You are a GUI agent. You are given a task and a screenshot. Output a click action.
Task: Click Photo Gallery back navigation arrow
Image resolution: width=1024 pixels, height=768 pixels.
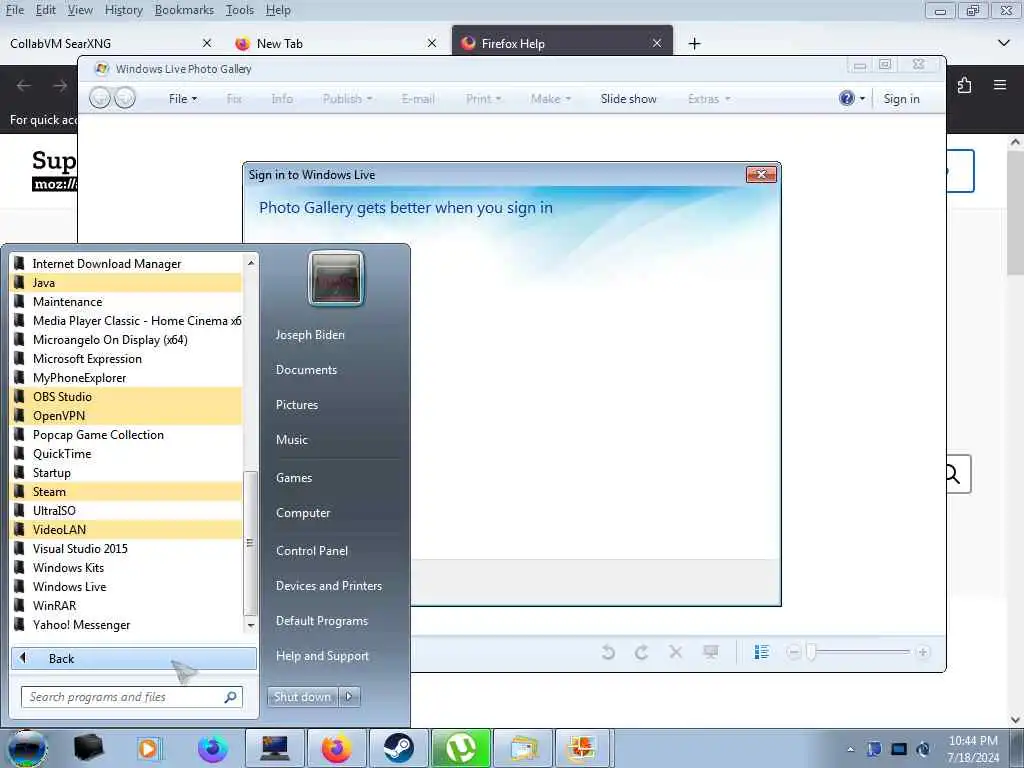[x=100, y=98]
